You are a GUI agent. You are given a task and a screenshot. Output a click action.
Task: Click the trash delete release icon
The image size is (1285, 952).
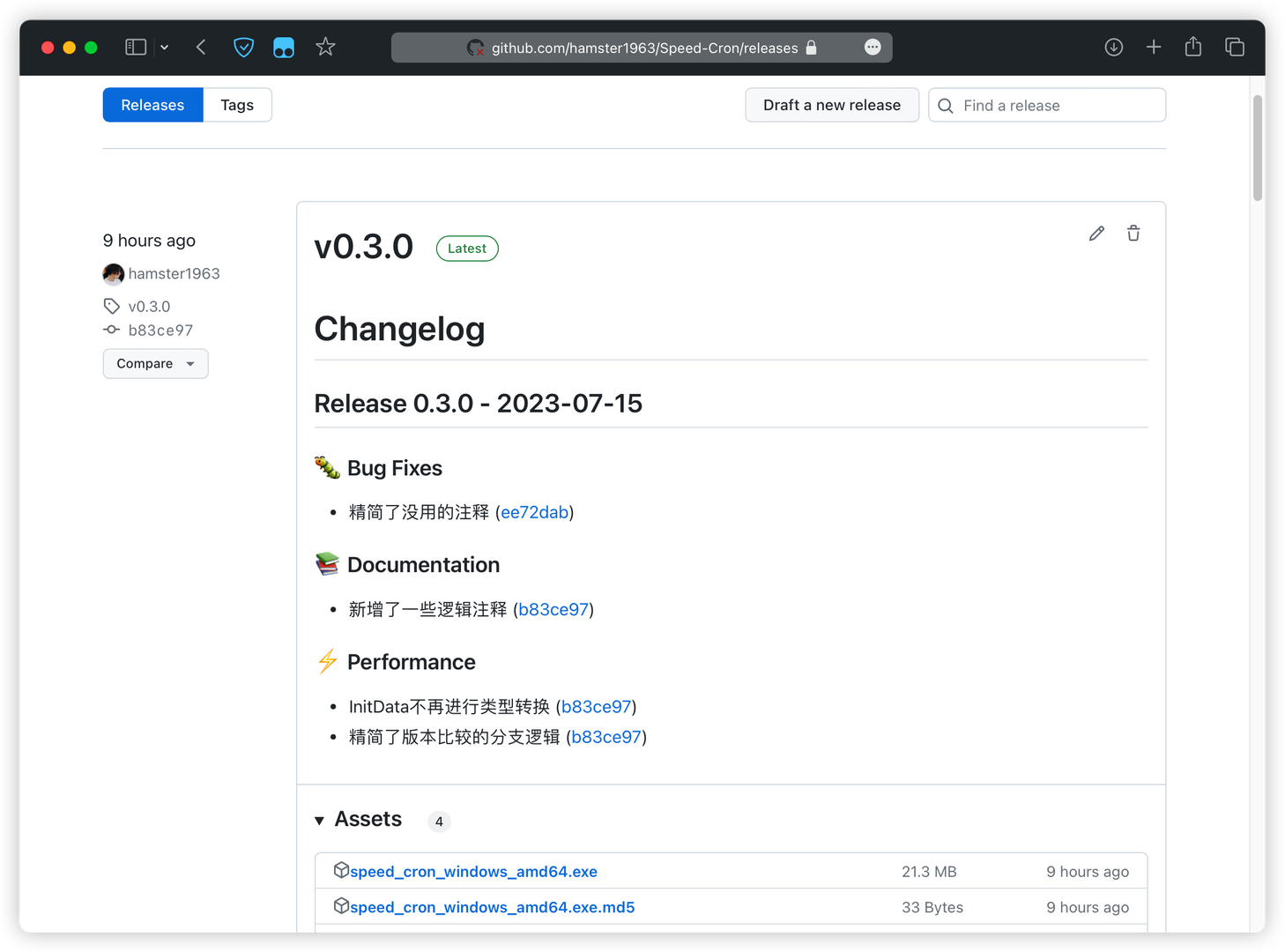point(1133,234)
